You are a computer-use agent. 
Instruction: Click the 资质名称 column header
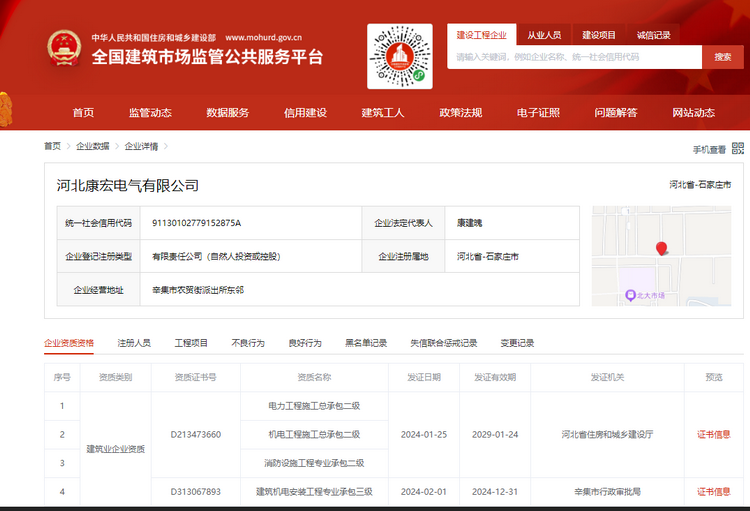click(x=314, y=377)
